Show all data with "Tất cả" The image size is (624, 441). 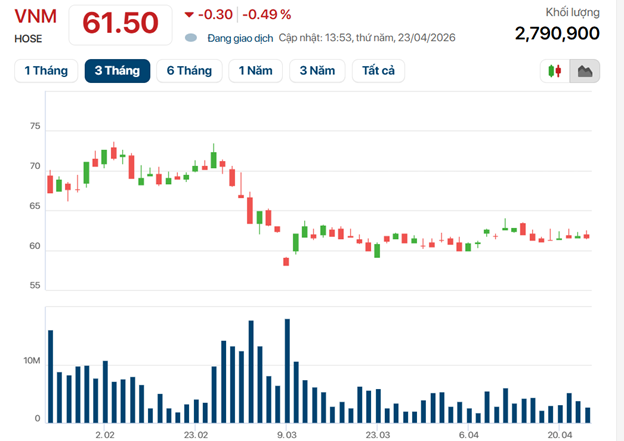(x=376, y=71)
